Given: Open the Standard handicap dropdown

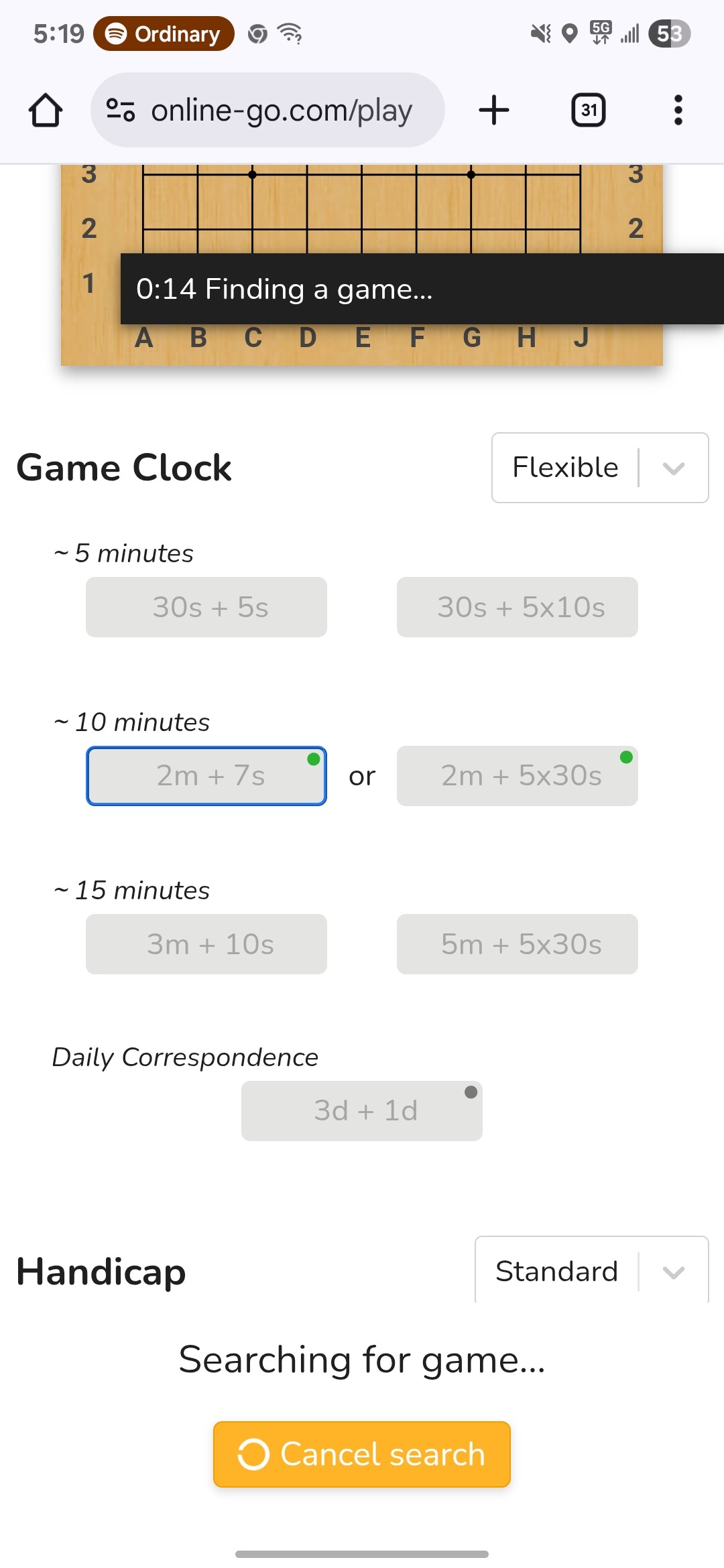Looking at the screenshot, I should click(x=592, y=1270).
